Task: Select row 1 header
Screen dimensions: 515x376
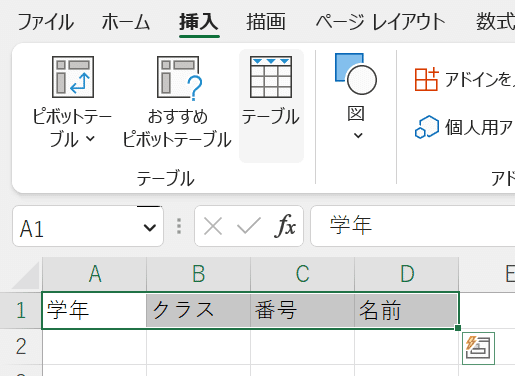Action: click(21, 310)
